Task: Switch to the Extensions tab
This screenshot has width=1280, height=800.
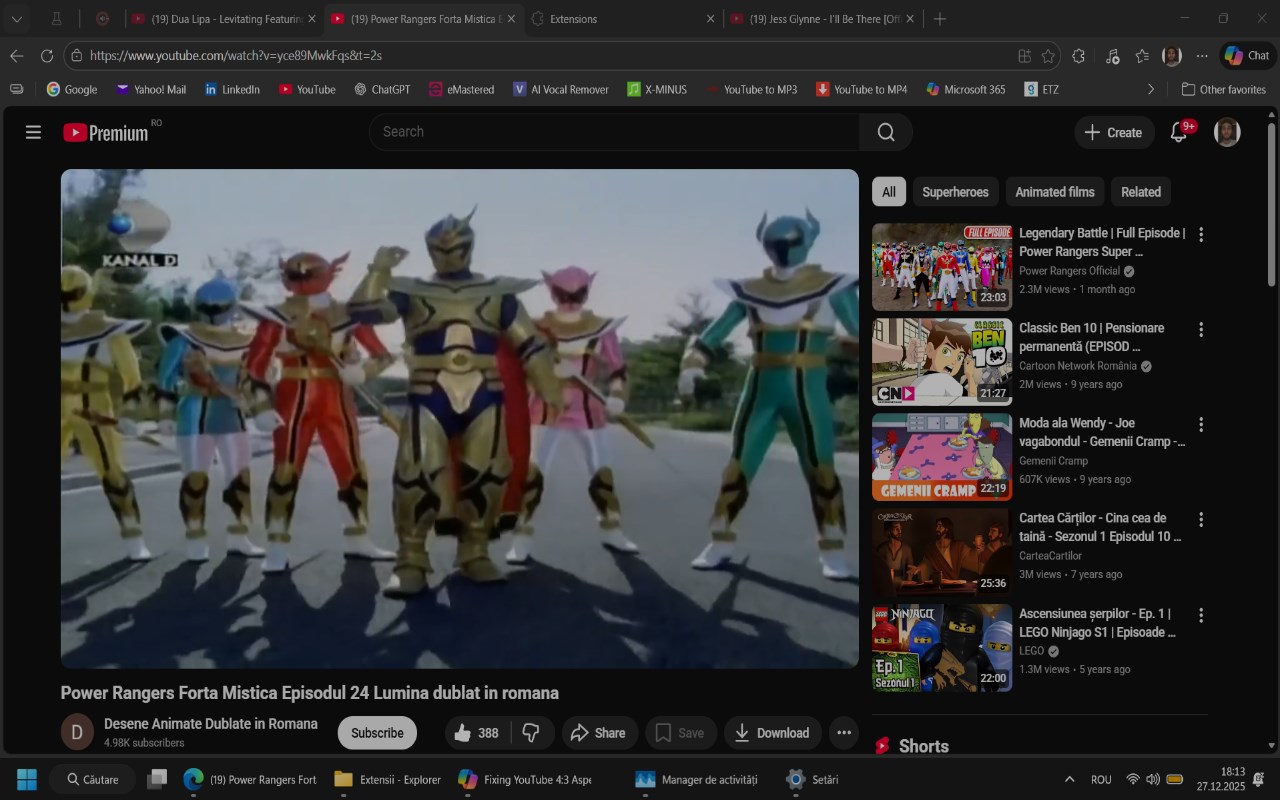Action: point(624,19)
